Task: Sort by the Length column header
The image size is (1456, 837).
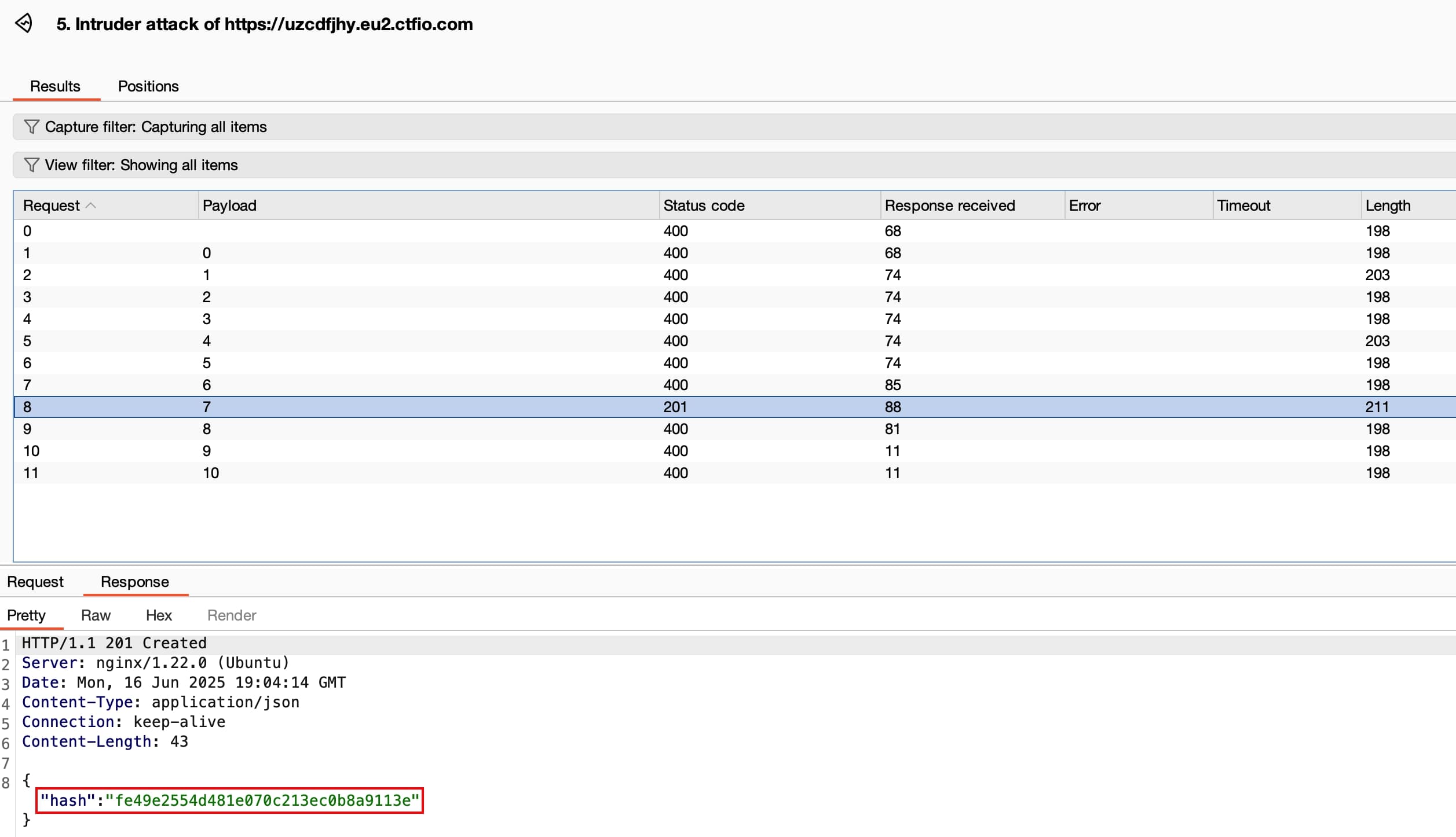Action: click(x=1409, y=205)
